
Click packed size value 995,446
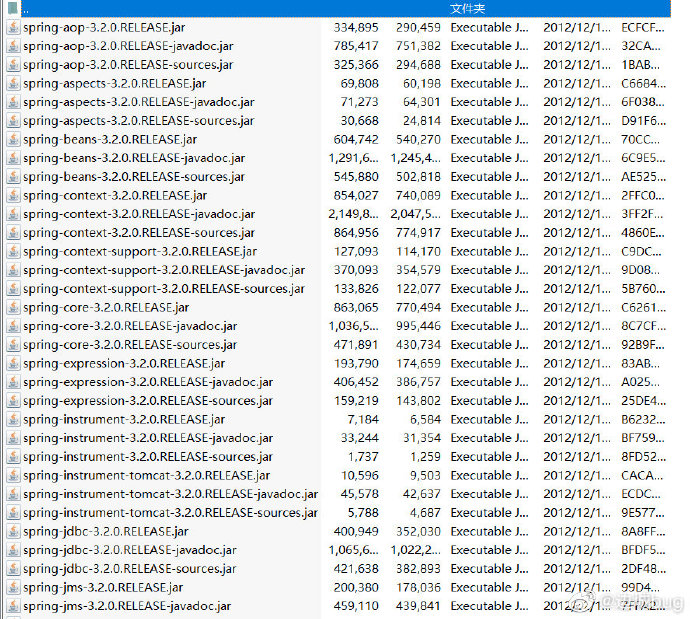click(418, 326)
